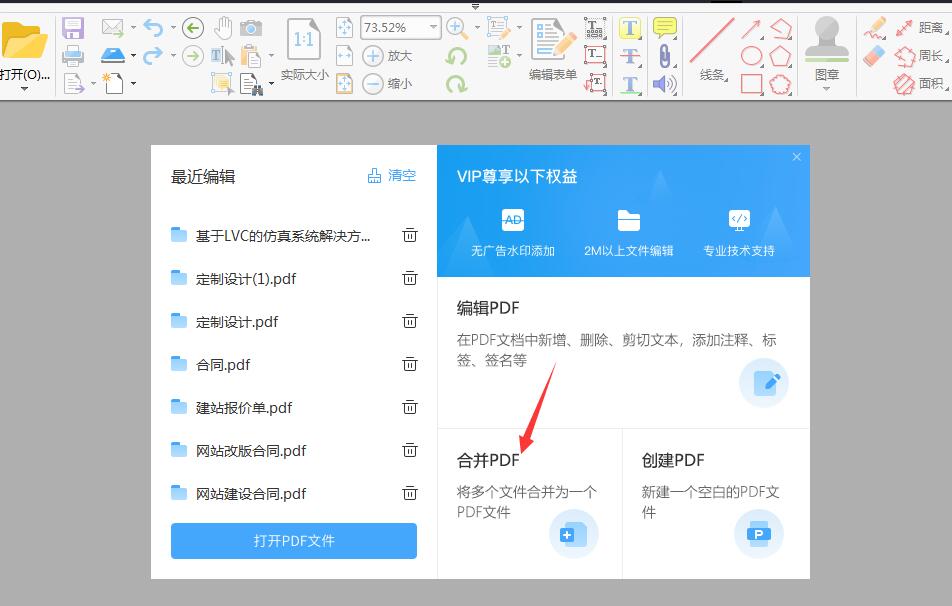Click the arrow drawing tool
This screenshot has width=952, height=606.
(x=751, y=28)
